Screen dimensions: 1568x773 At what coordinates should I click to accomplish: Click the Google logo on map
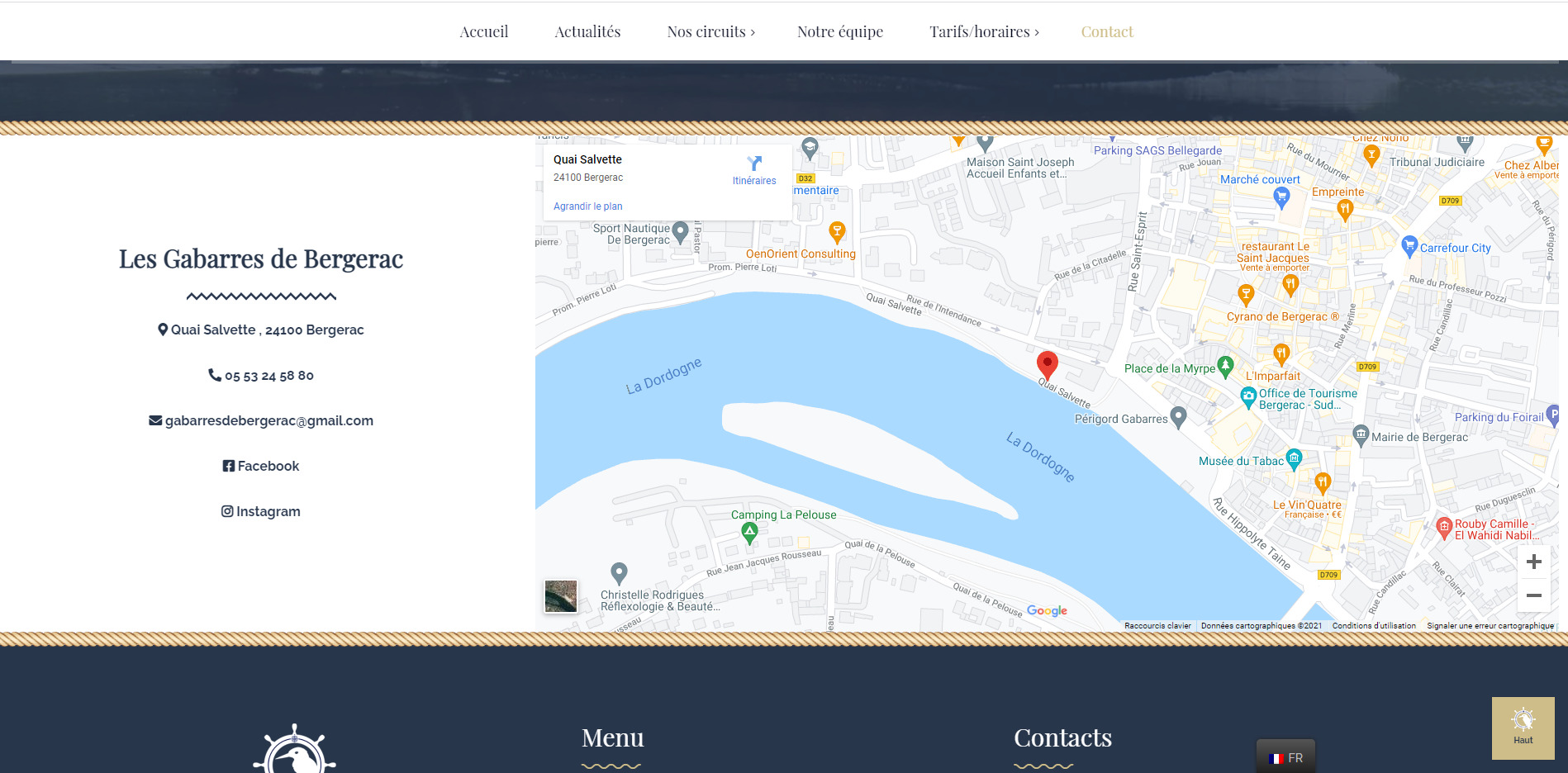pos(1047,610)
